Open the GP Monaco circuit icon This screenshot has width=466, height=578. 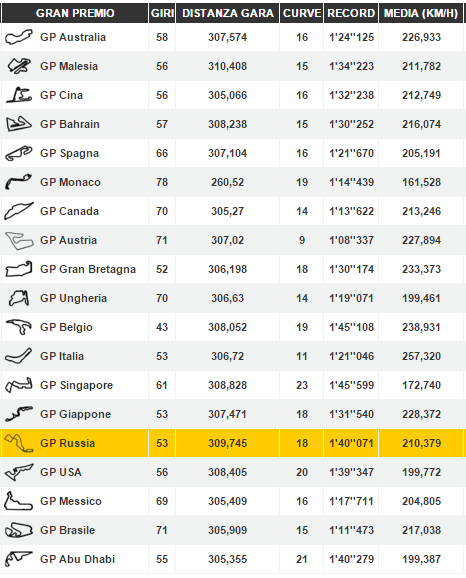(x=18, y=182)
